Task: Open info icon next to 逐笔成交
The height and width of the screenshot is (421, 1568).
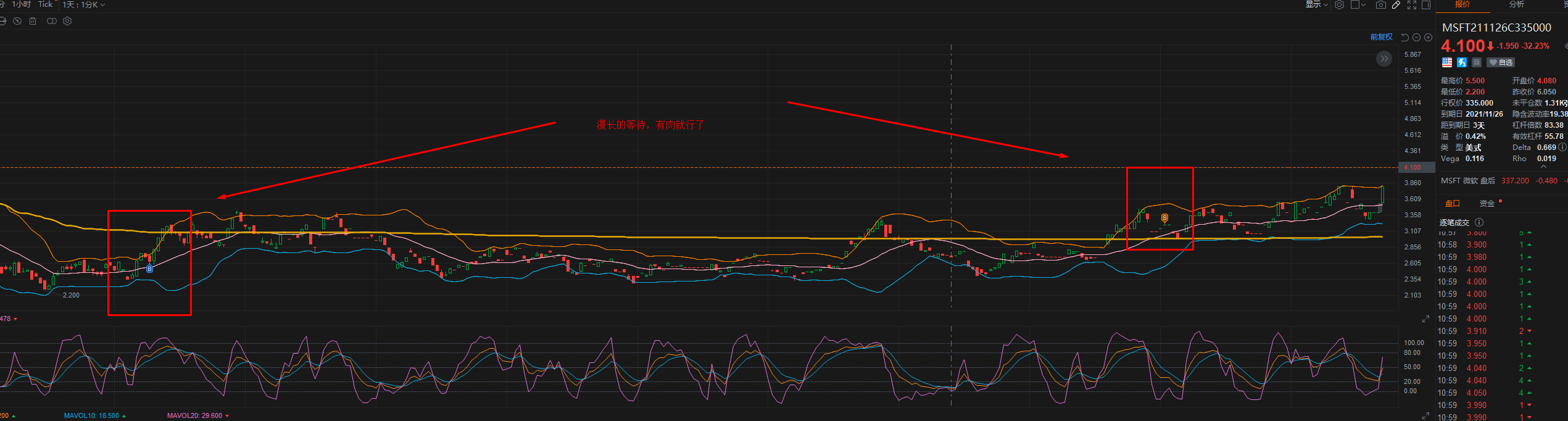Action: click(x=1479, y=222)
